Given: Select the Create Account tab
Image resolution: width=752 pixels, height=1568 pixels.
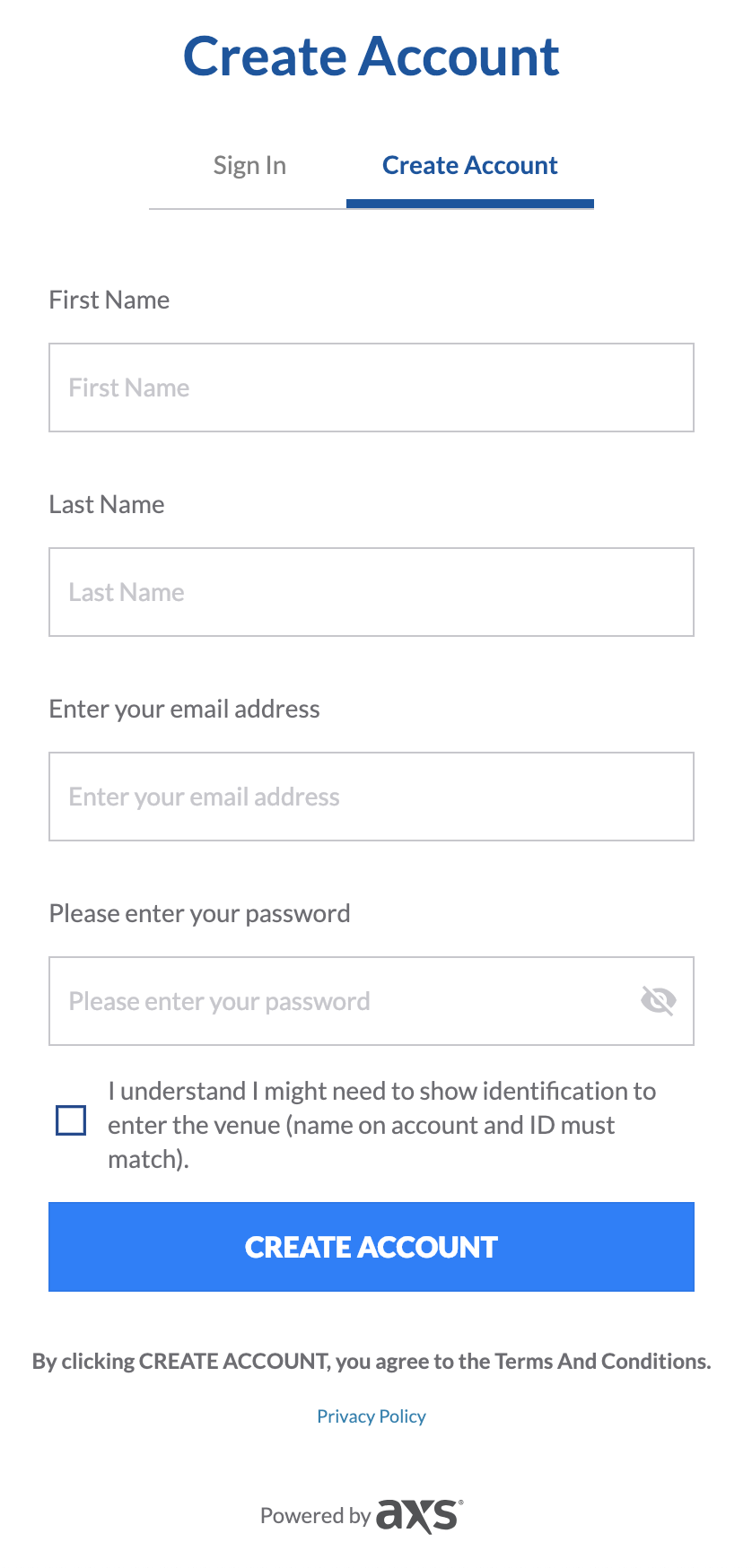Looking at the screenshot, I should pyautogui.click(x=469, y=165).
